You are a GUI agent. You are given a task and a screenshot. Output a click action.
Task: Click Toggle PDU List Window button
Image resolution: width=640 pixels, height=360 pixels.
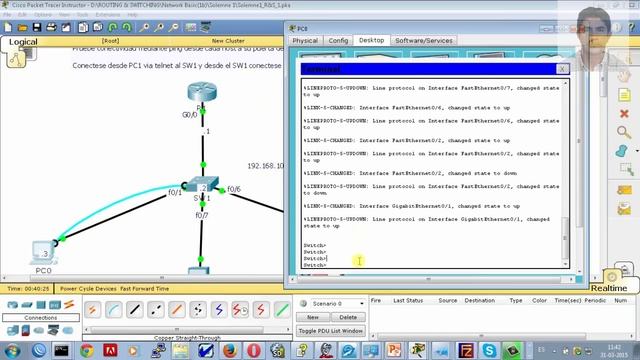pos(331,331)
